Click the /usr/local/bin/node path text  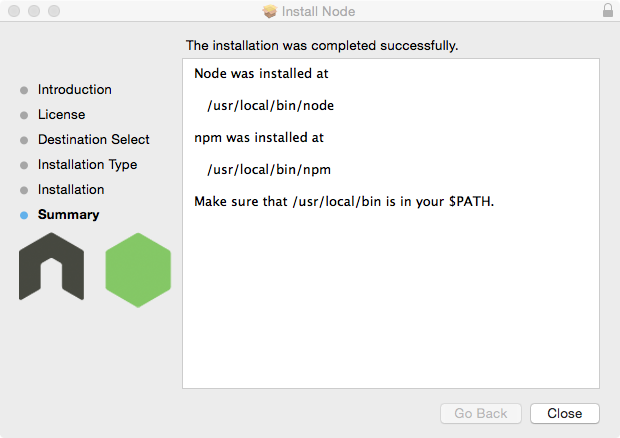(x=263, y=105)
